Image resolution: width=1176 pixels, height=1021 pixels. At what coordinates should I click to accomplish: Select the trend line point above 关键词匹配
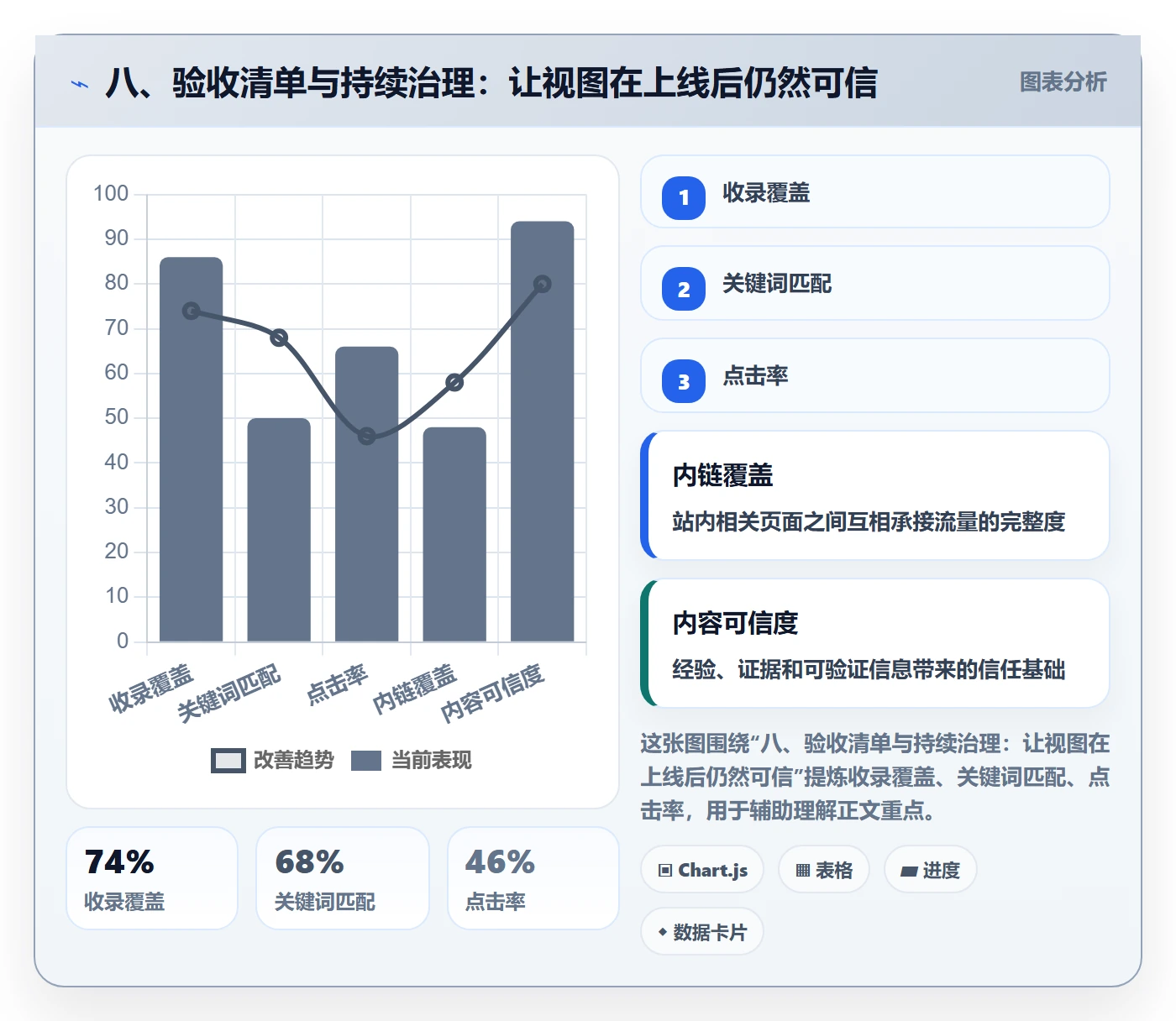coord(279,338)
